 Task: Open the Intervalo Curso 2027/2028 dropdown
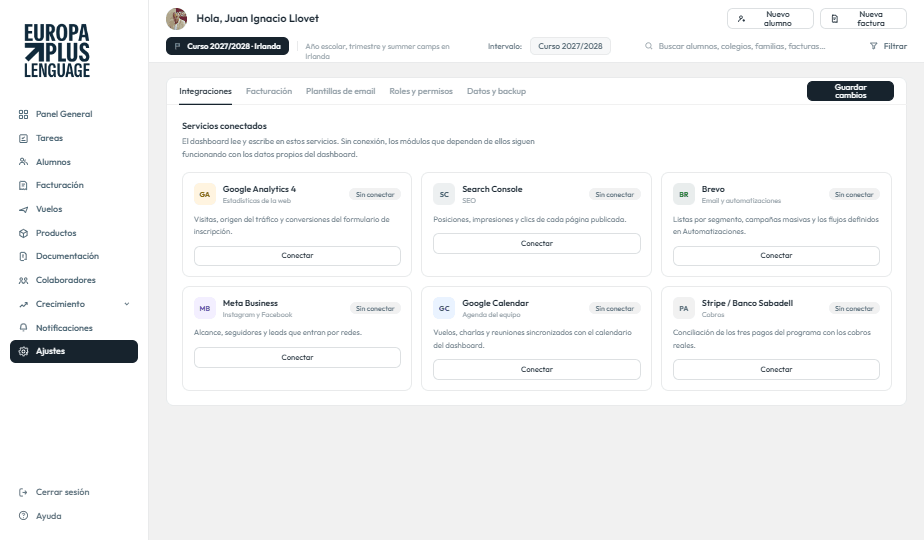point(570,46)
